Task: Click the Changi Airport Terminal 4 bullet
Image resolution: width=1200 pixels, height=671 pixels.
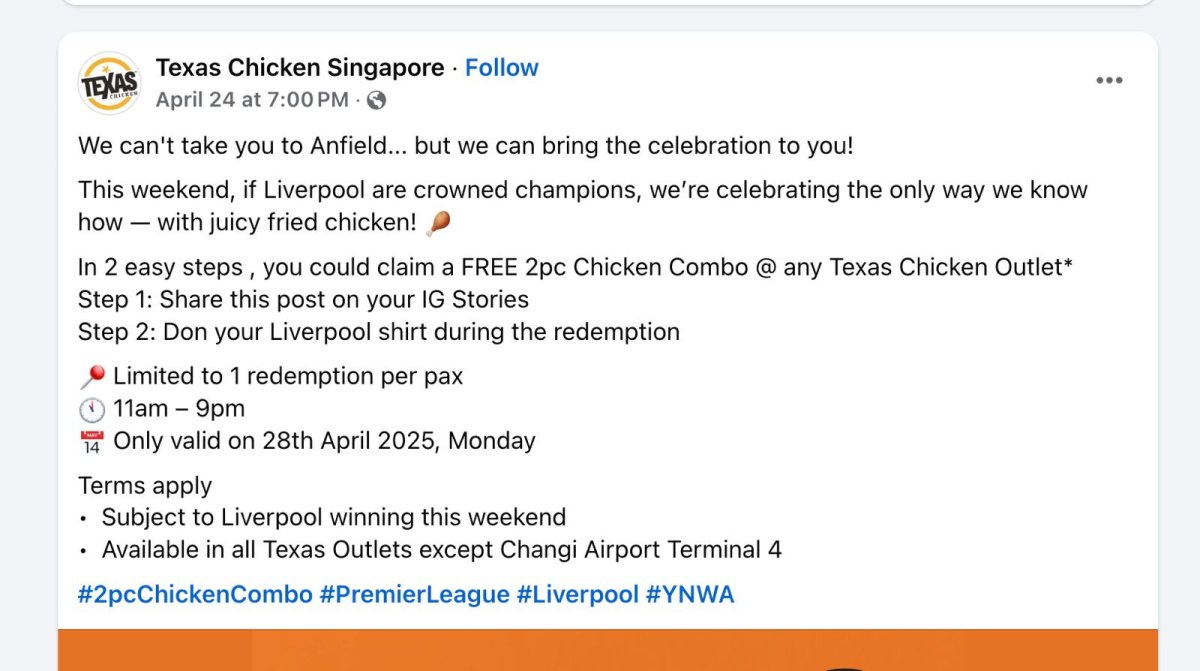Action: click(441, 549)
